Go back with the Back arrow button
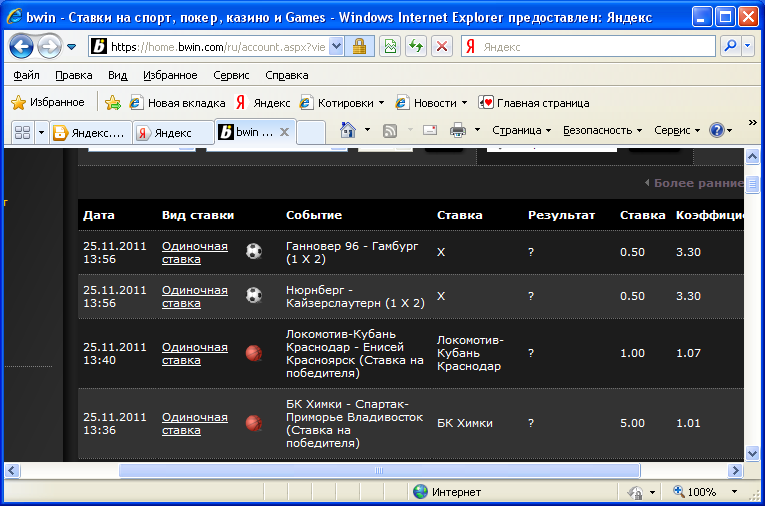Viewport: 765px width, 506px height. 21,47
